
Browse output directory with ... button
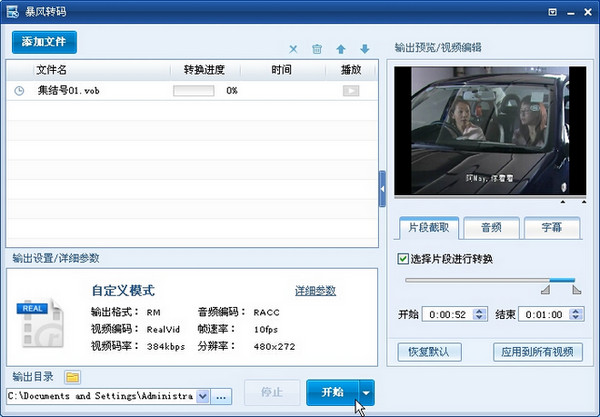(221, 397)
